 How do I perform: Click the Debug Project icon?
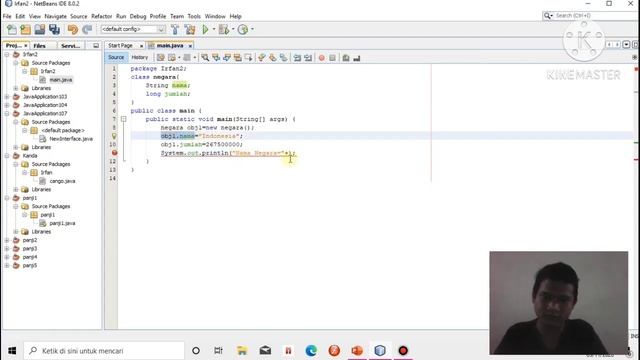(224, 29)
